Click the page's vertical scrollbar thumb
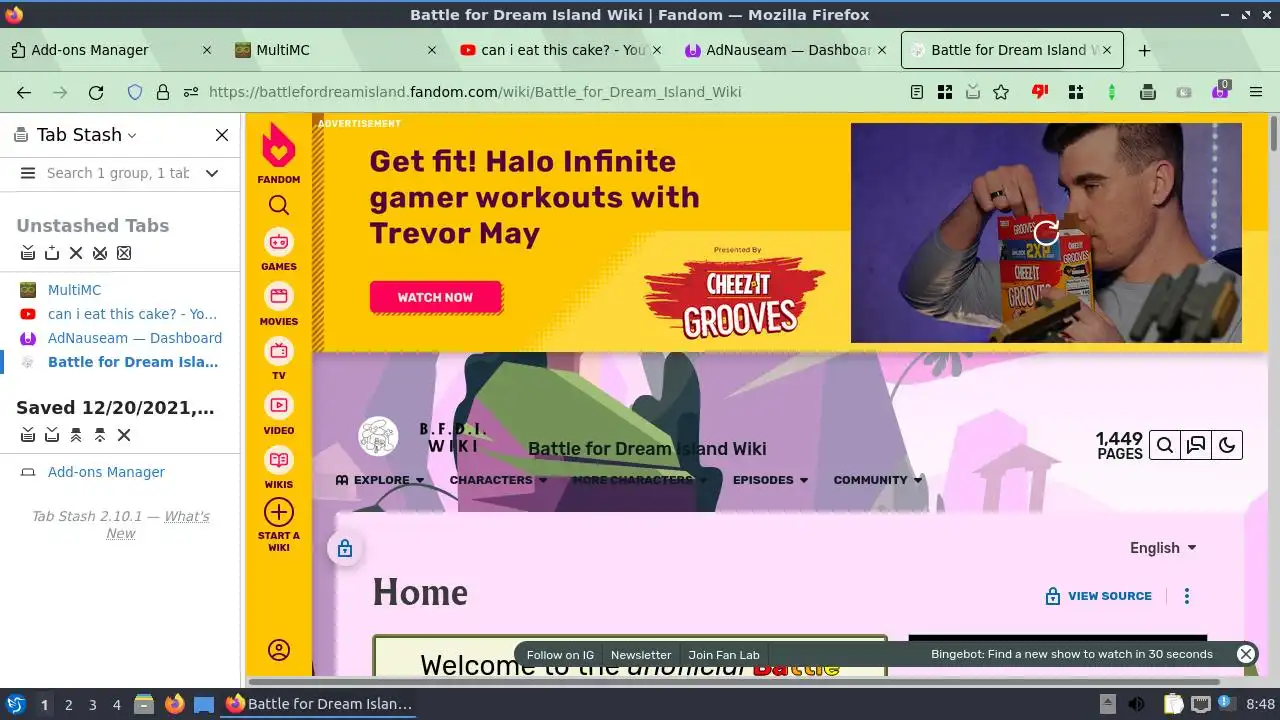This screenshot has height=720, width=1280. pyautogui.click(x=1274, y=133)
